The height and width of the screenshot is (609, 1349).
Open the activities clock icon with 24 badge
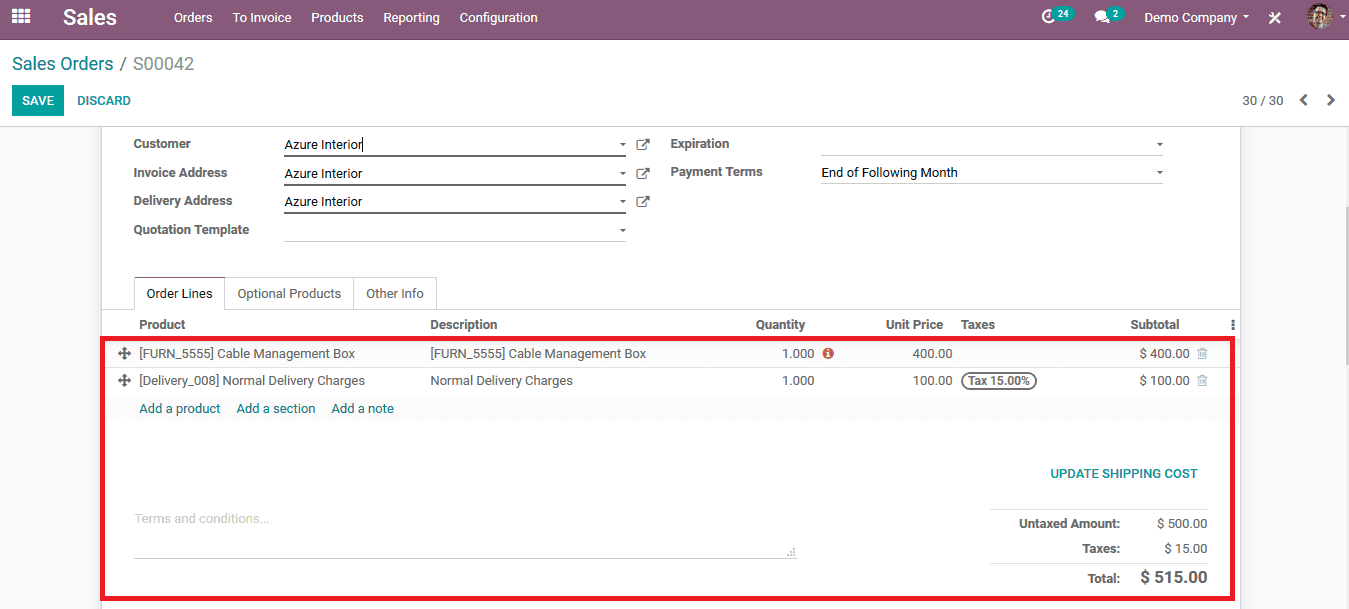(x=1056, y=16)
